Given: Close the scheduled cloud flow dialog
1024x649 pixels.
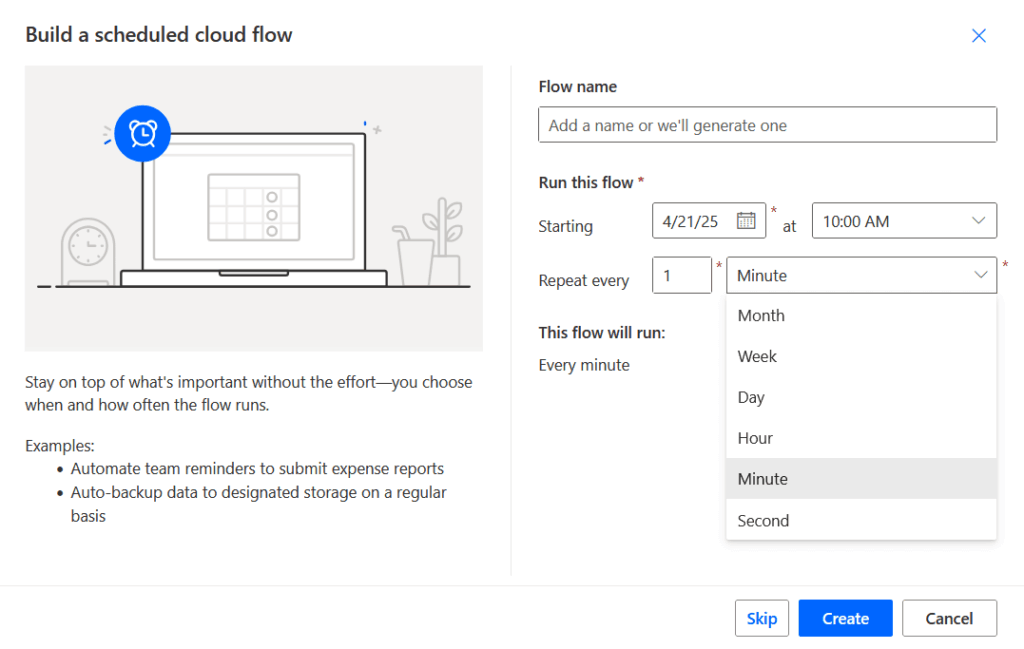Looking at the screenshot, I should coord(978,35).
